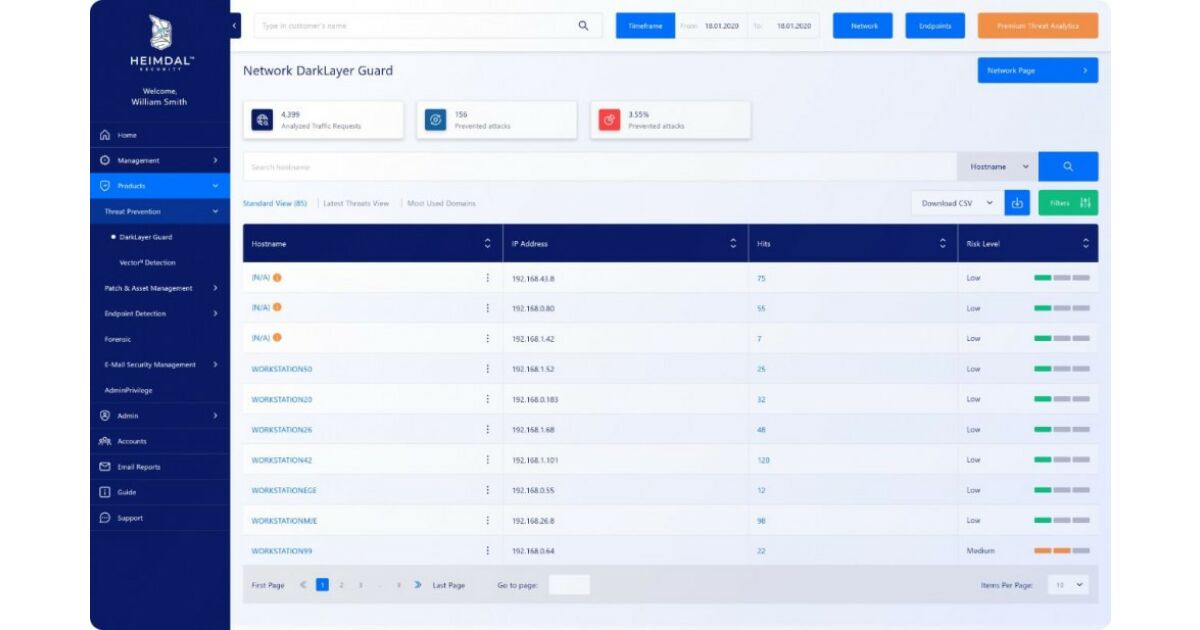Screen dimensions: 1200x630
Task: Click magnifier icon in customer name search
Action: tap(583, 26)
